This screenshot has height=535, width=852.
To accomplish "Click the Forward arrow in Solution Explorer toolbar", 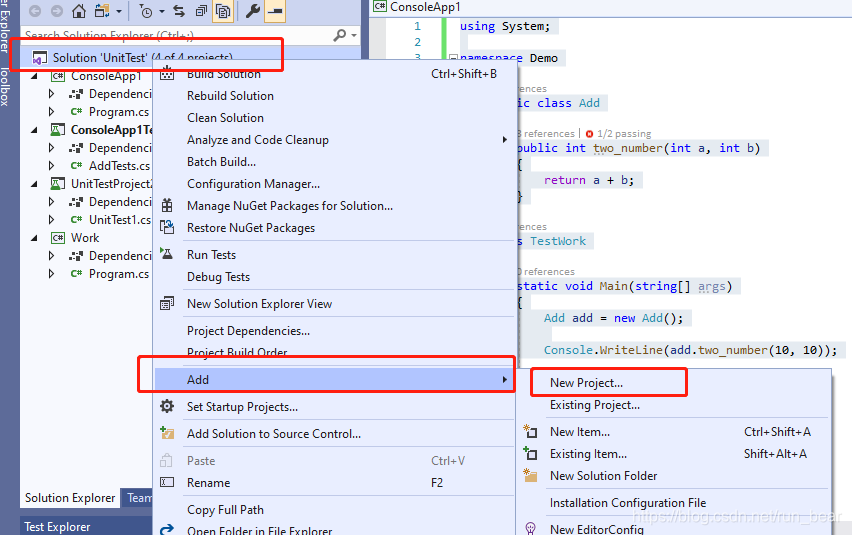I will pyautogui.click(x=57, y=10).
